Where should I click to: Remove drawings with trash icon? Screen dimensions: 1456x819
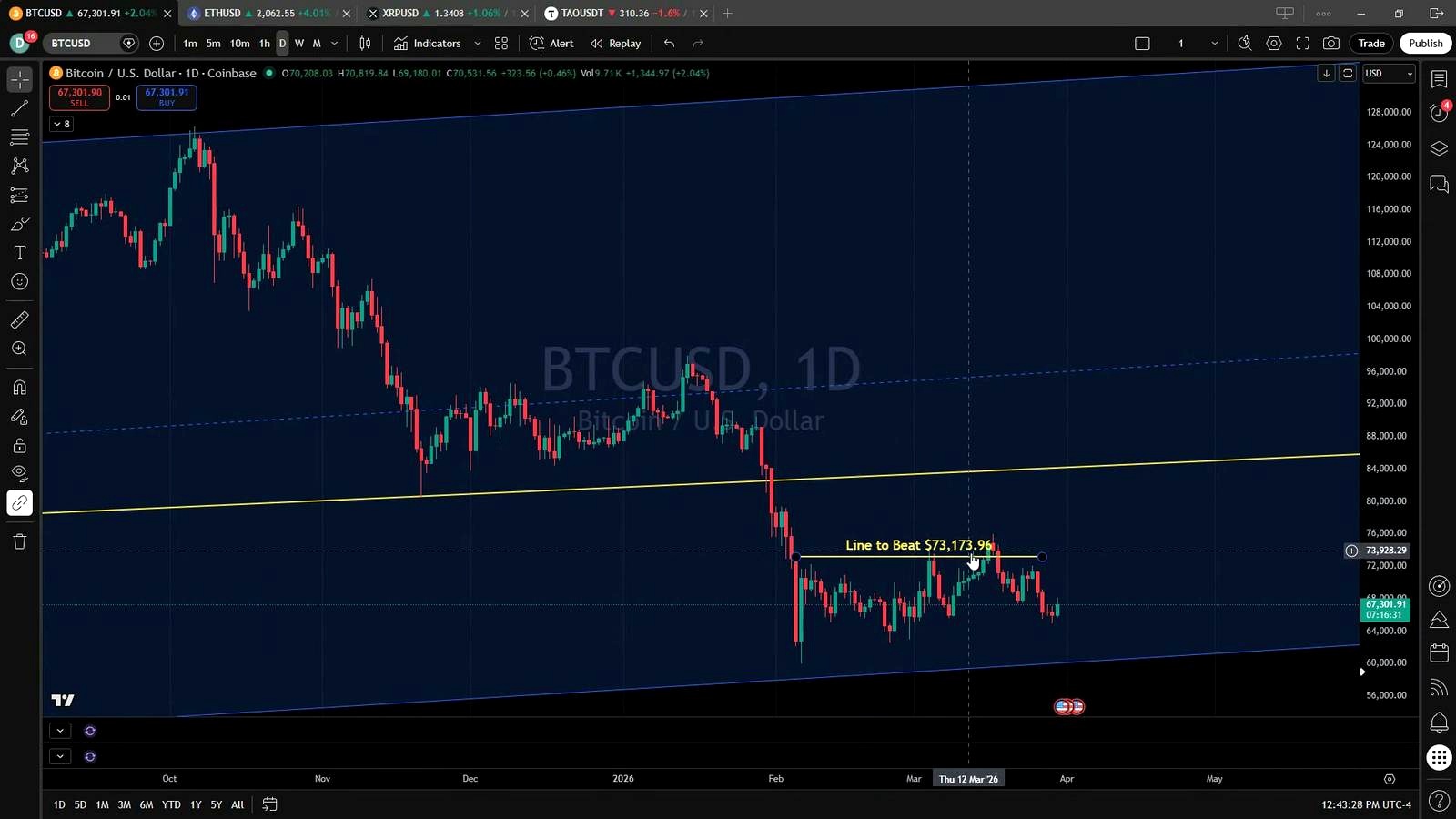coord(19,541)
